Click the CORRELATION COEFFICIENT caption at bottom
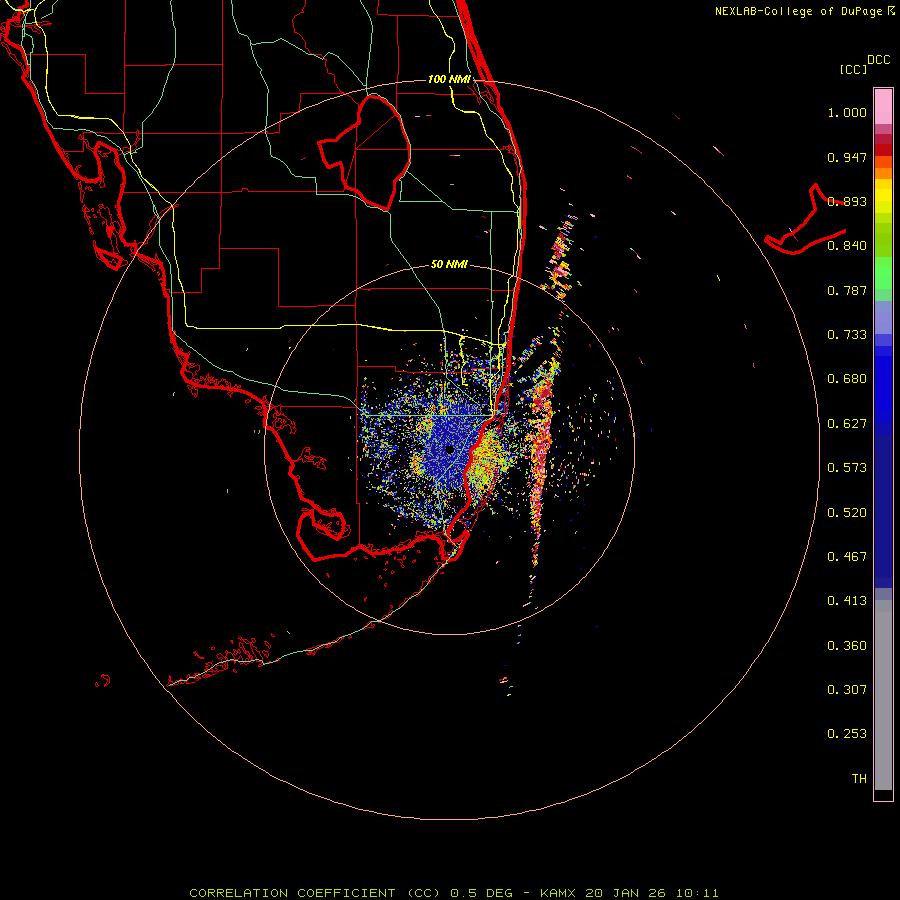The image size is (900, 900). coord(453,893)
